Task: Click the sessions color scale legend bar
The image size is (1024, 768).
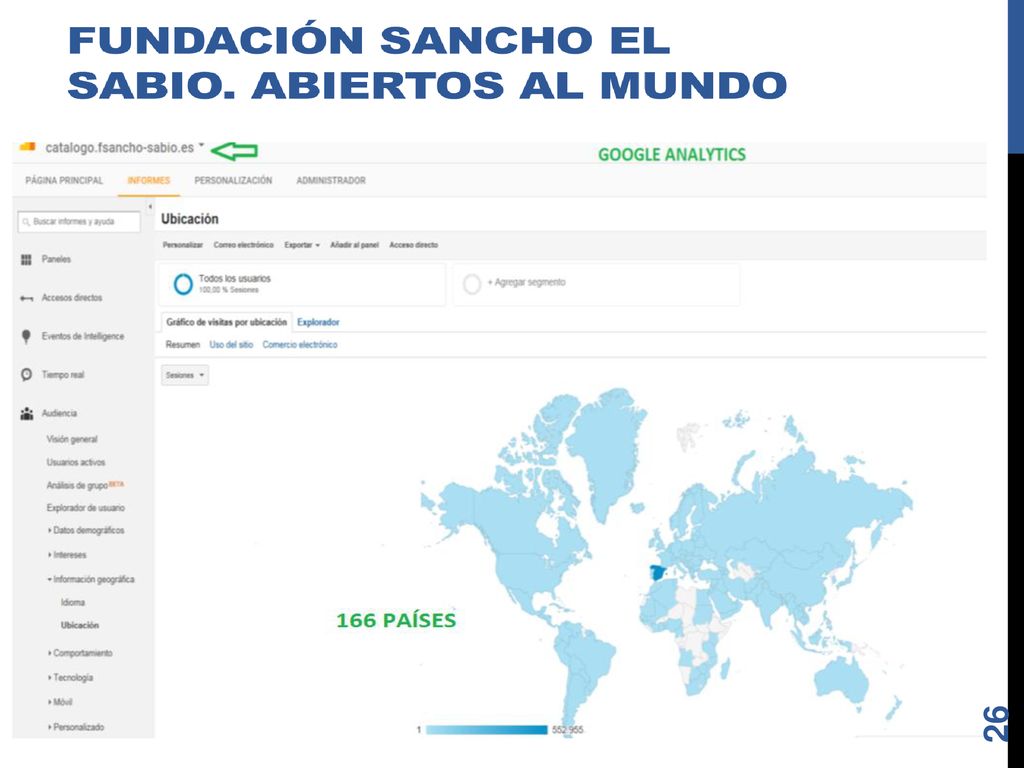Action: pos(487,729)
